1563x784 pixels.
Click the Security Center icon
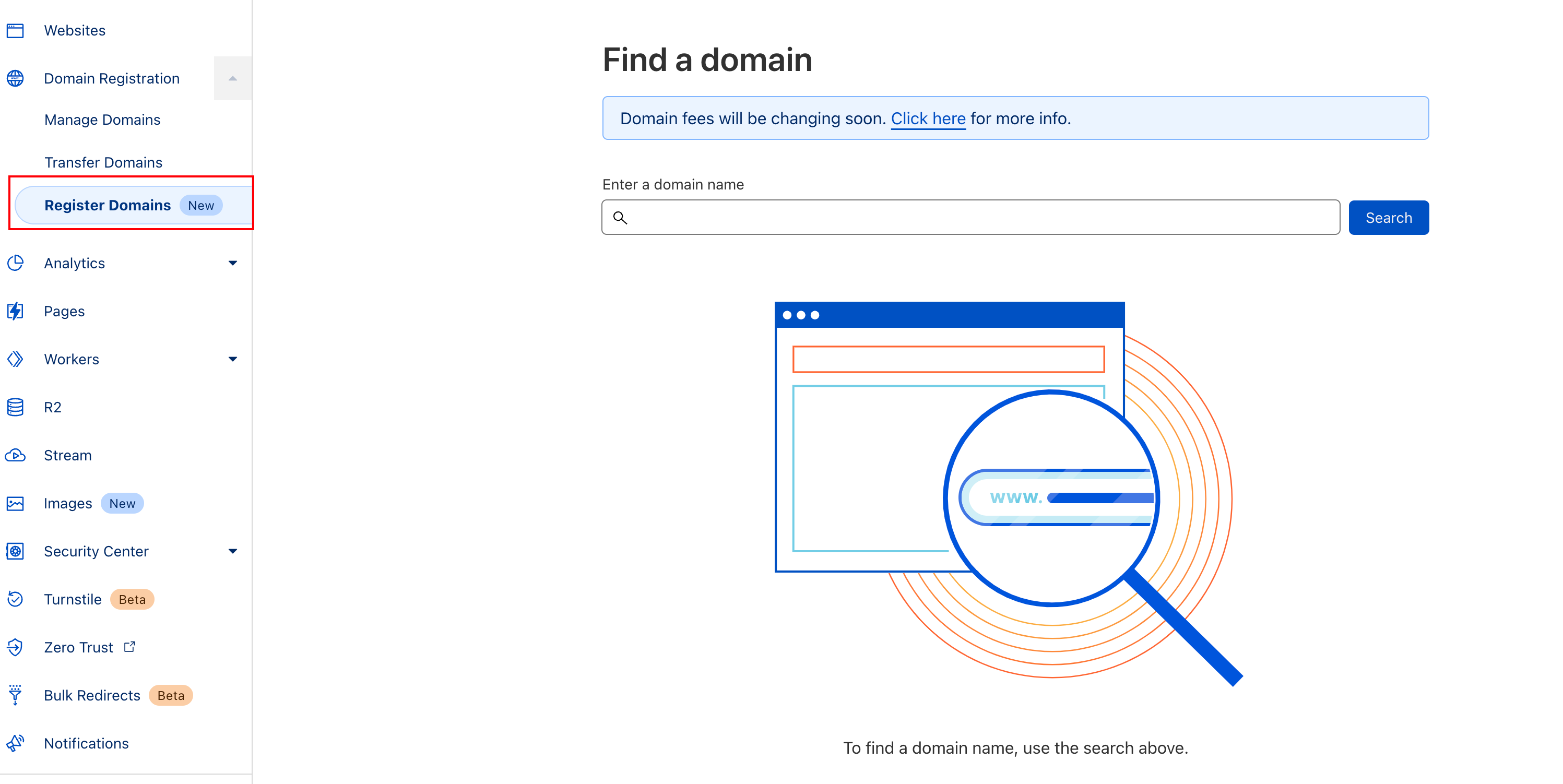click(x=15, y=551)
